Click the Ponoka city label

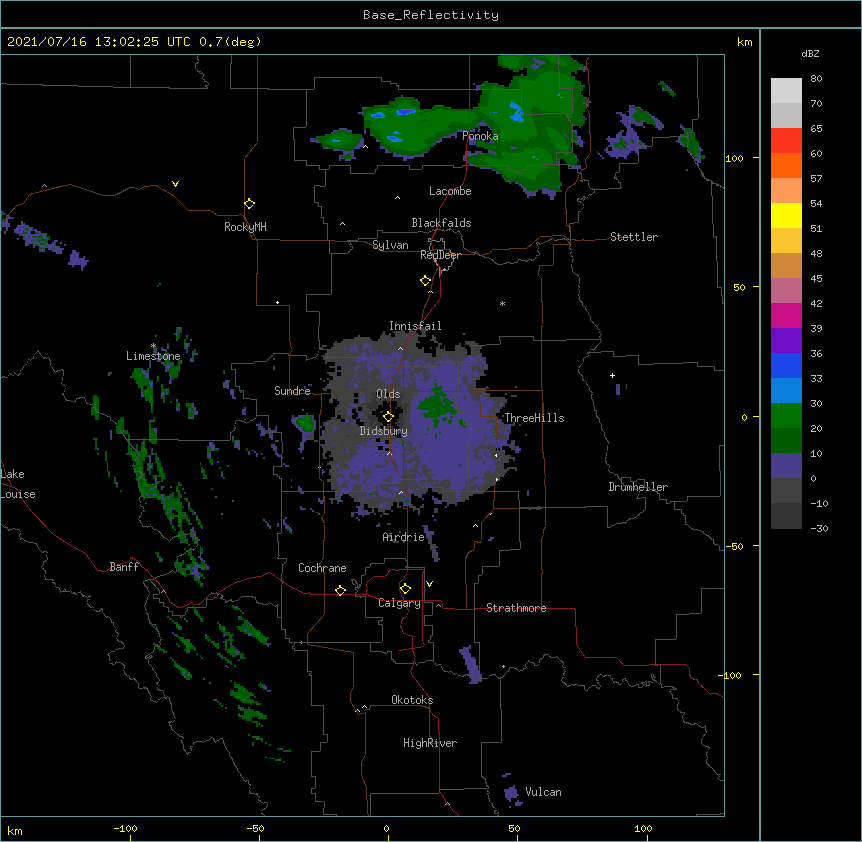tap(480, 136)
